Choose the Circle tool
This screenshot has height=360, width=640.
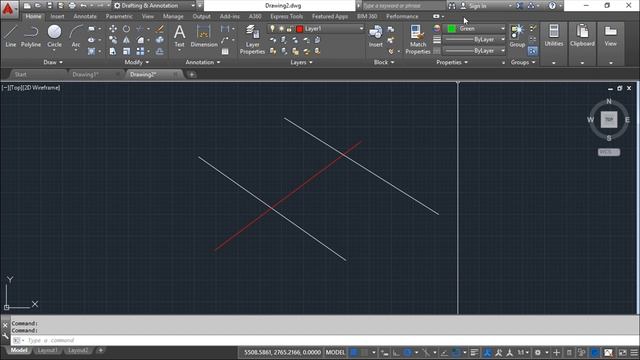[54, 36]
